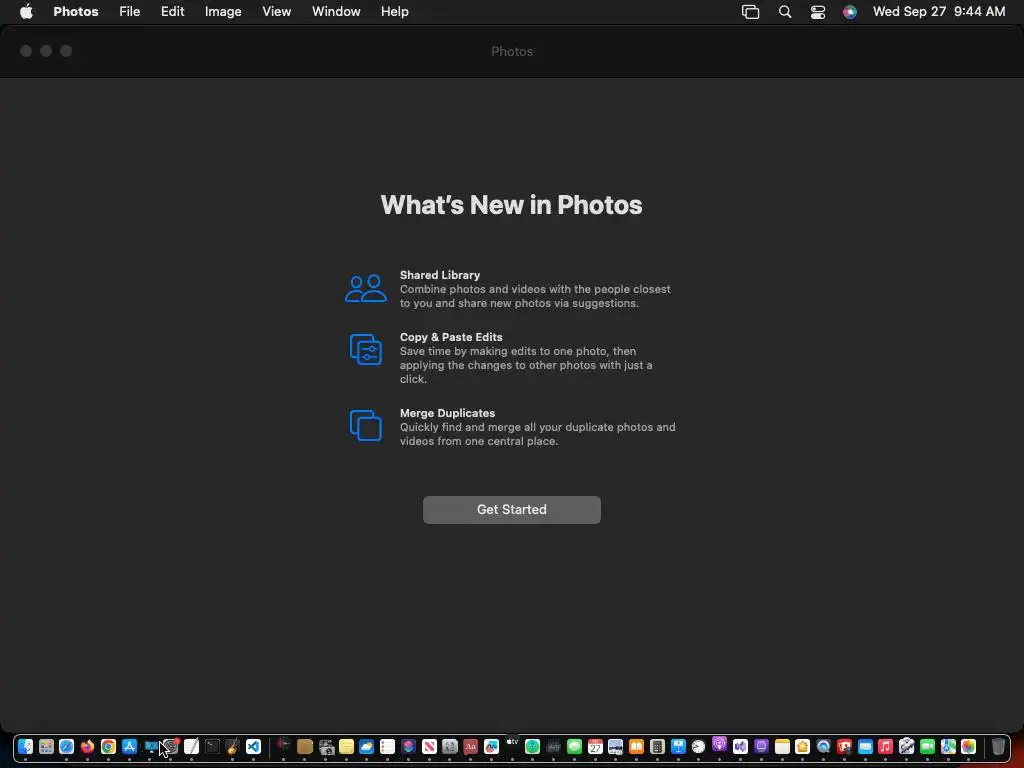Click the date and time in menu bar
Image resolution: width=1024 pixels, height=768 pixels.
pos(938,12)
